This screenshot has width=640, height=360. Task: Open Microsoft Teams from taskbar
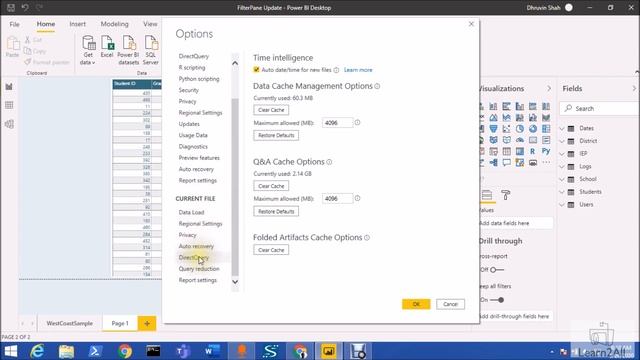[x=183, y=351]
